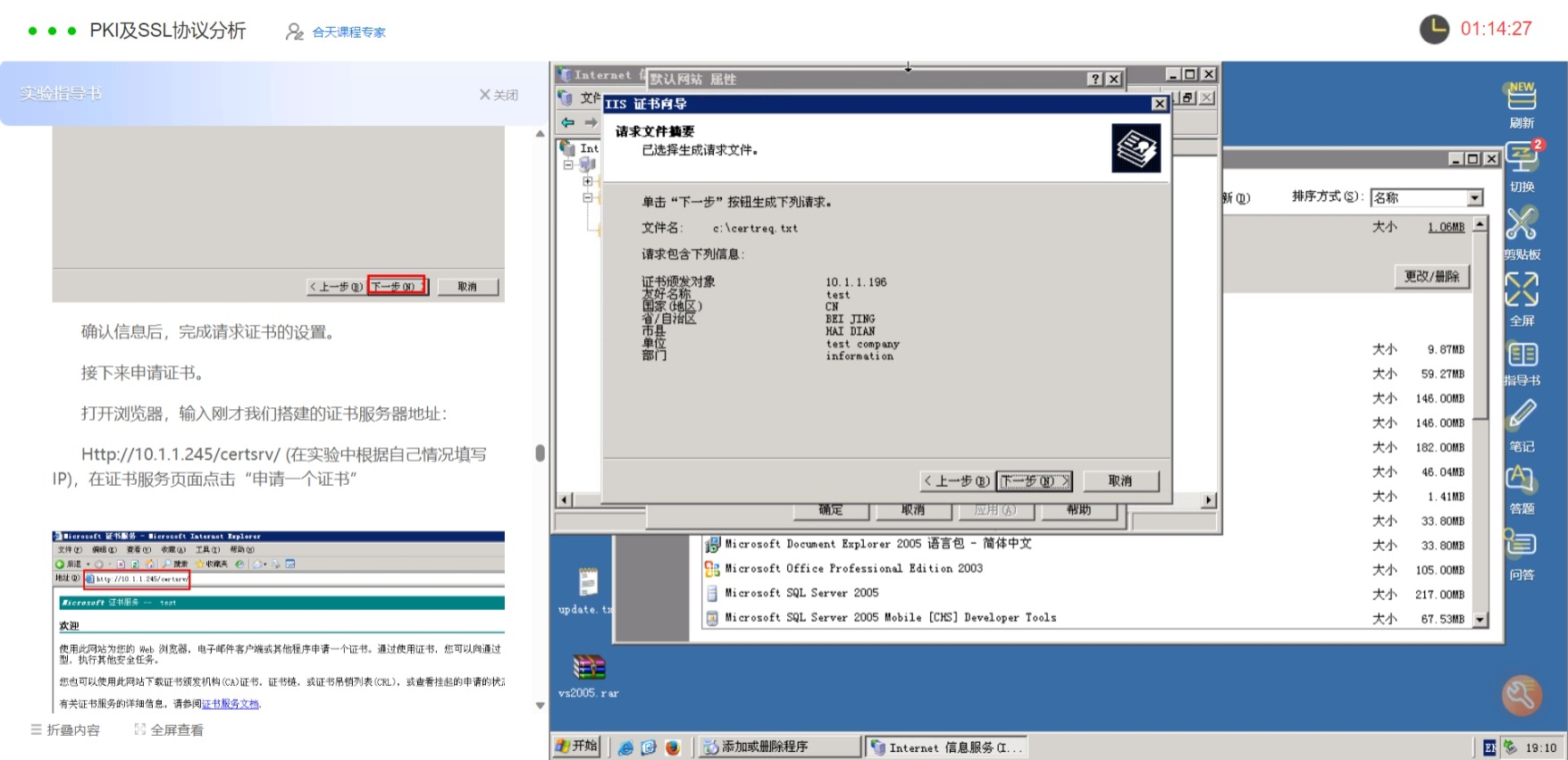Click the certificate wizard graphic icon

1136,148
